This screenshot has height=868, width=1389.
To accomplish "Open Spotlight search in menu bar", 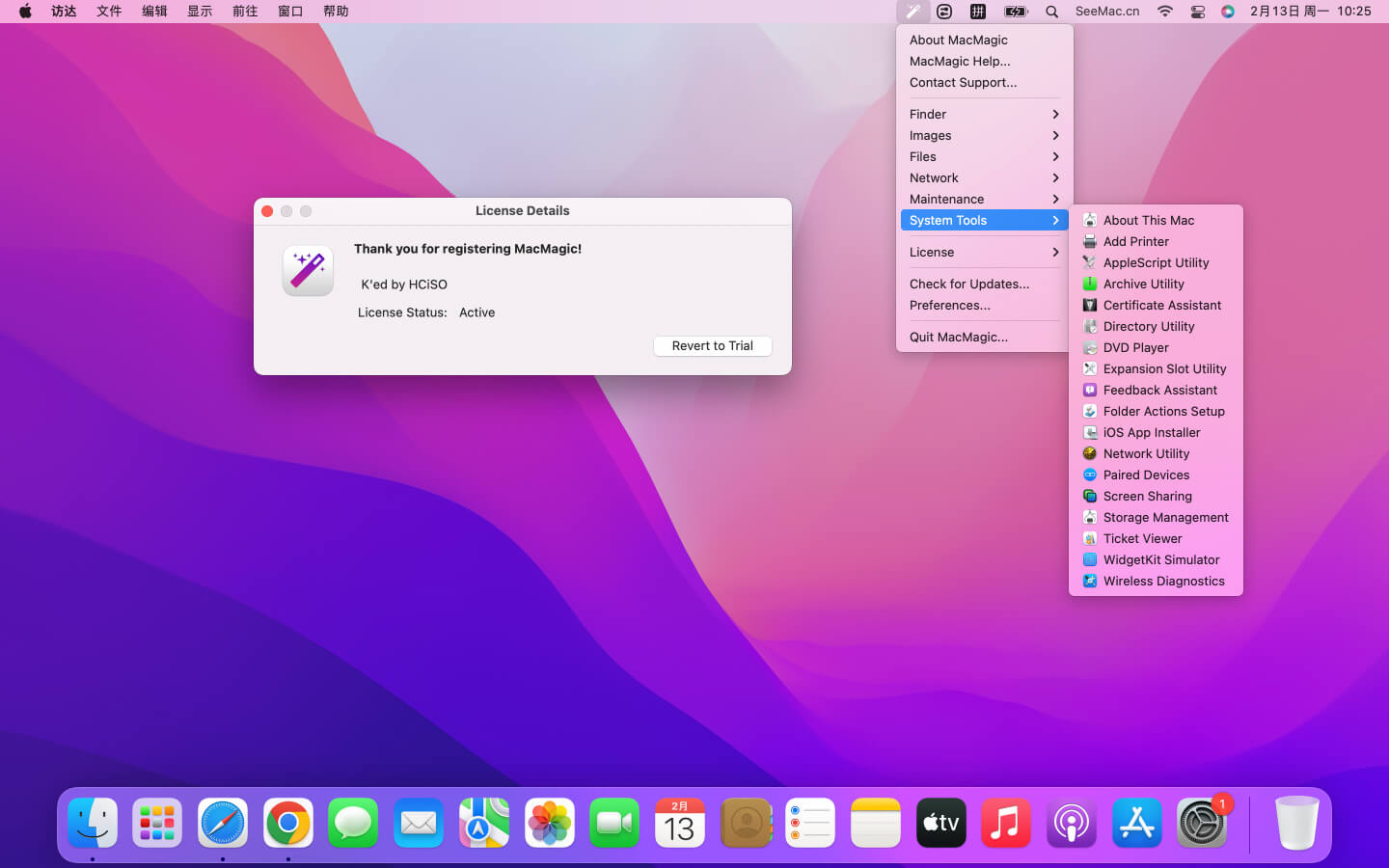I will 1051,12.
